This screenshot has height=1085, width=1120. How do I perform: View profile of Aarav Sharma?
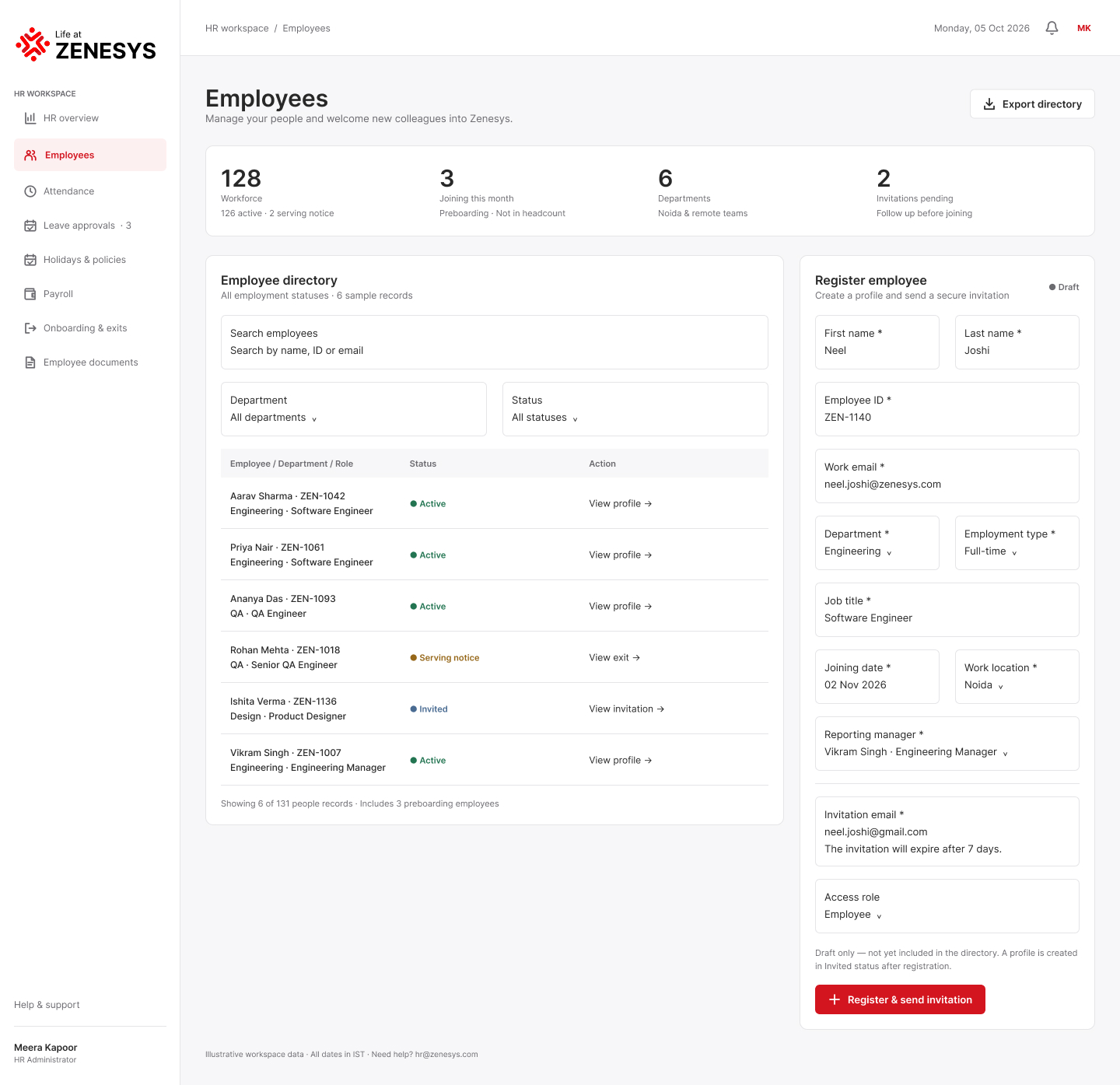pyautogui.click(x=620, y=503)
